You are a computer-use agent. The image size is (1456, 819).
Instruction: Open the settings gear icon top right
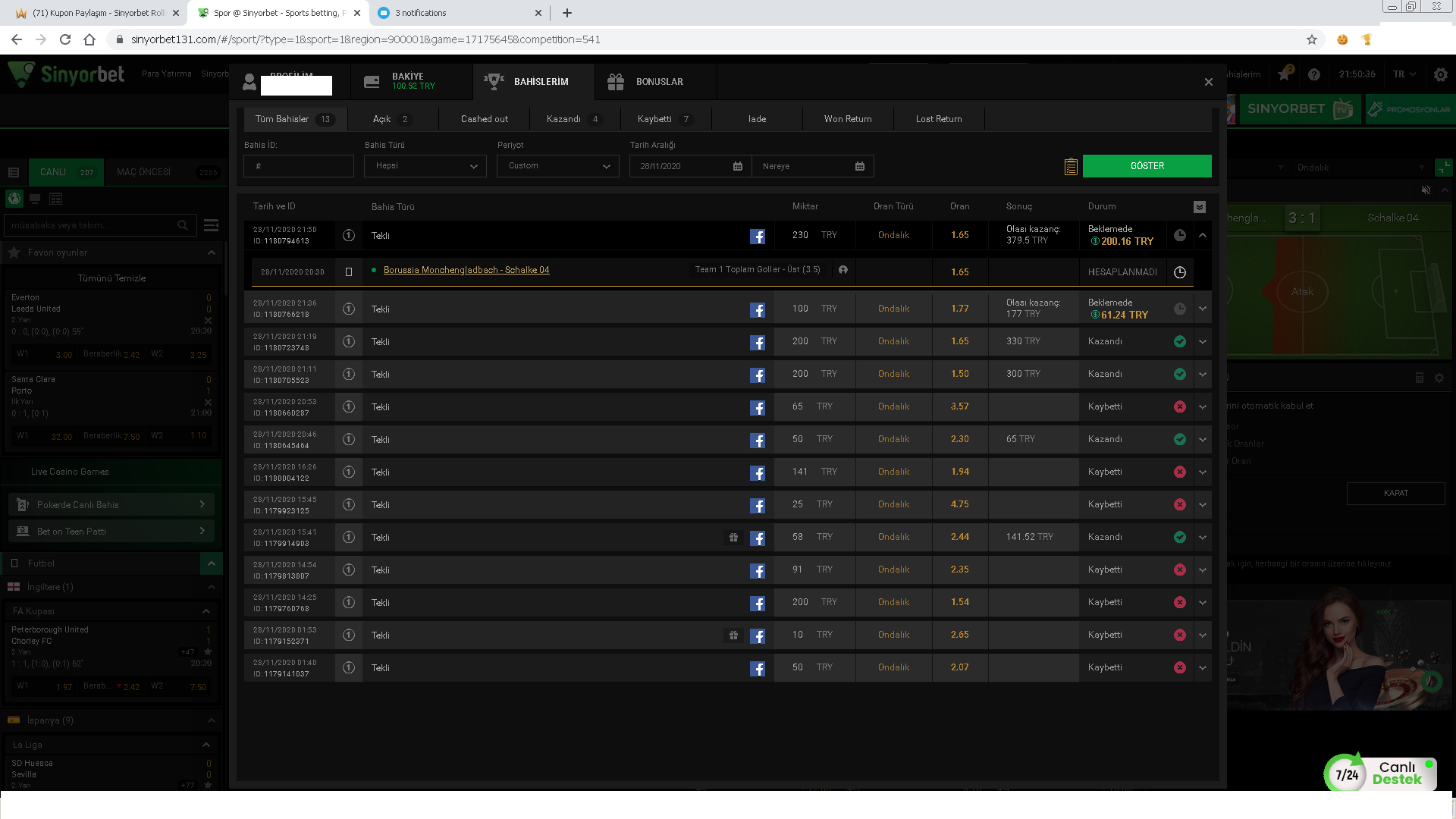pos(1441,74)
